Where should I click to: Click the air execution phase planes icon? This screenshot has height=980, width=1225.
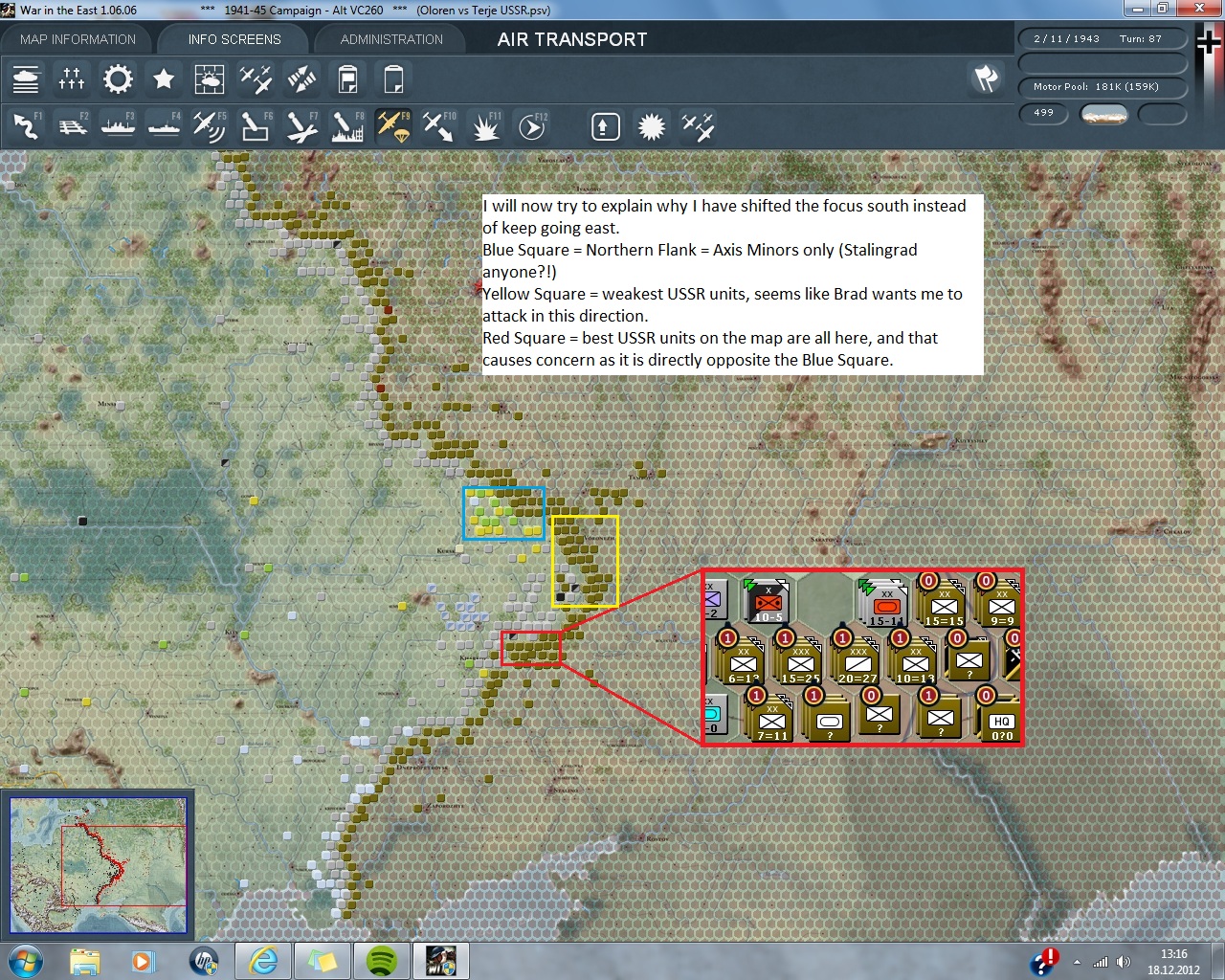coord(698,126)
